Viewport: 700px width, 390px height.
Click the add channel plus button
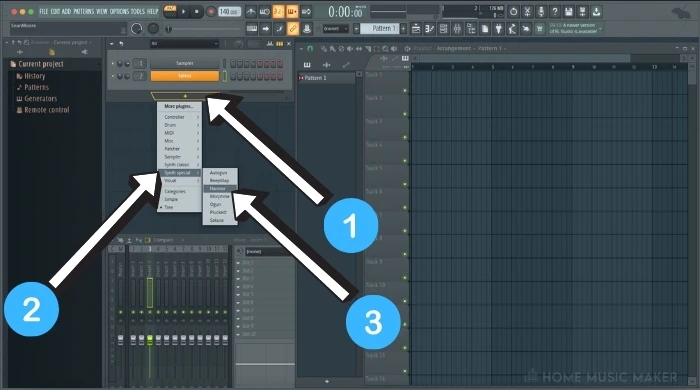click(185, 96)
